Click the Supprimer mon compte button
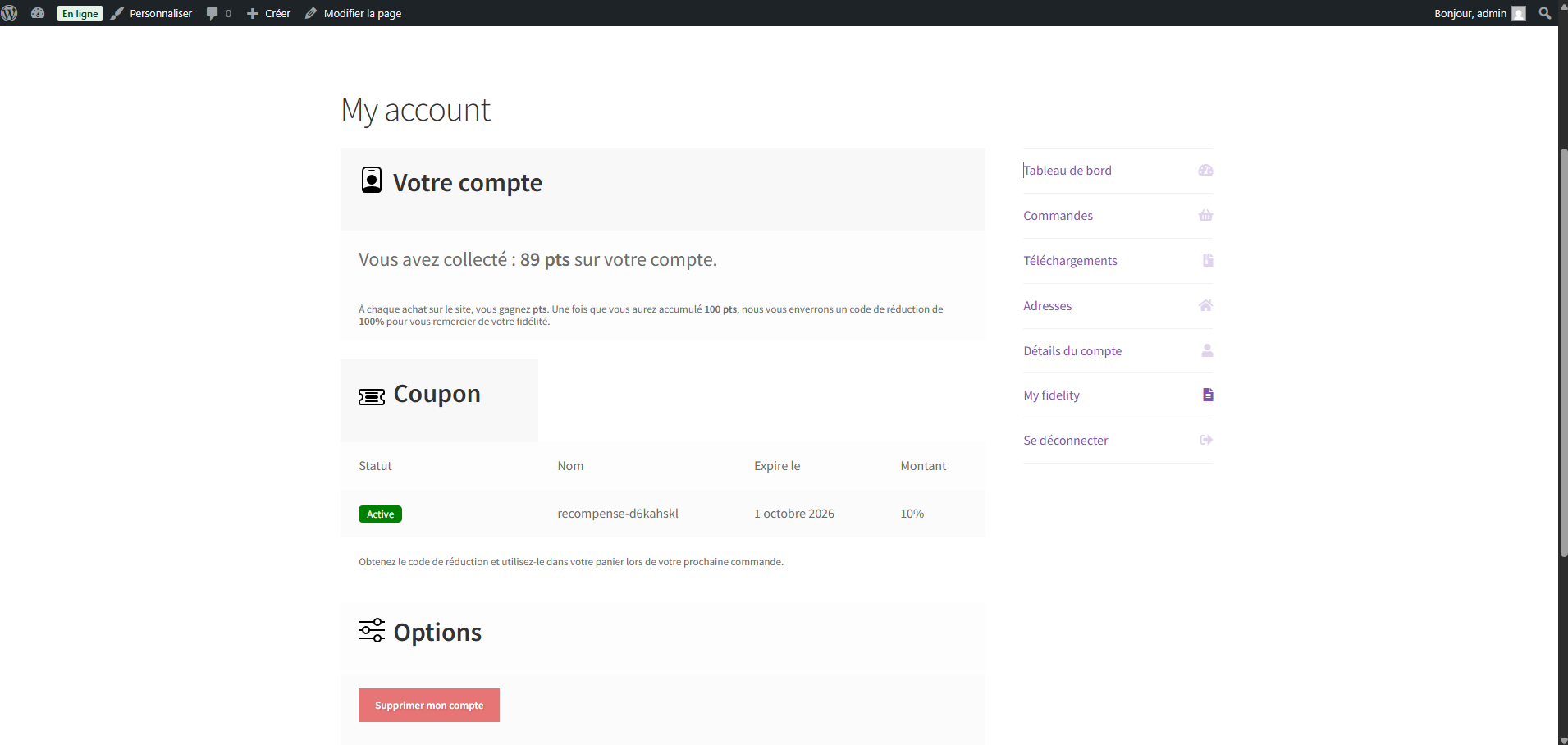Viewport: 1568px width, 745px height. tap(428, 705)
